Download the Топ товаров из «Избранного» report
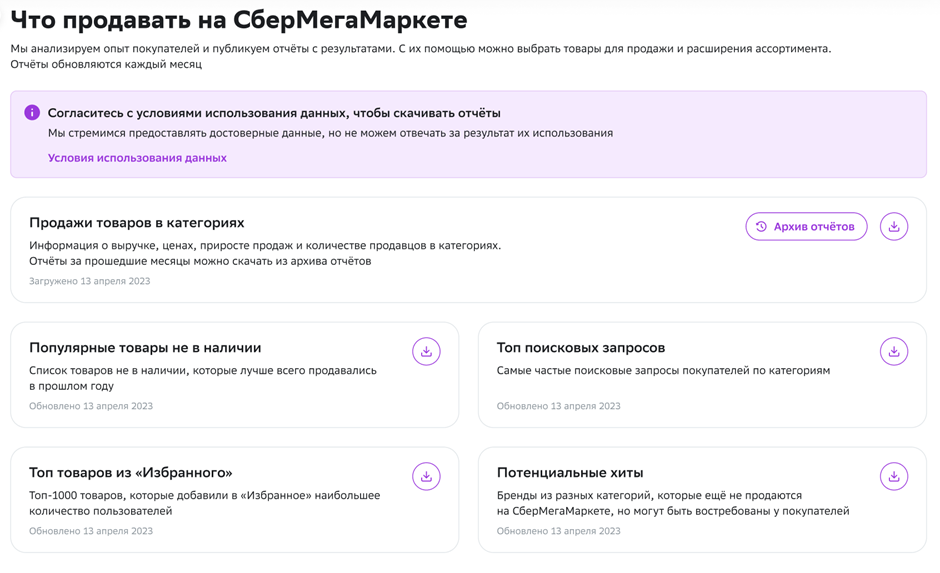The height and width of the screenshot is (573, 940). coord(426,477)
